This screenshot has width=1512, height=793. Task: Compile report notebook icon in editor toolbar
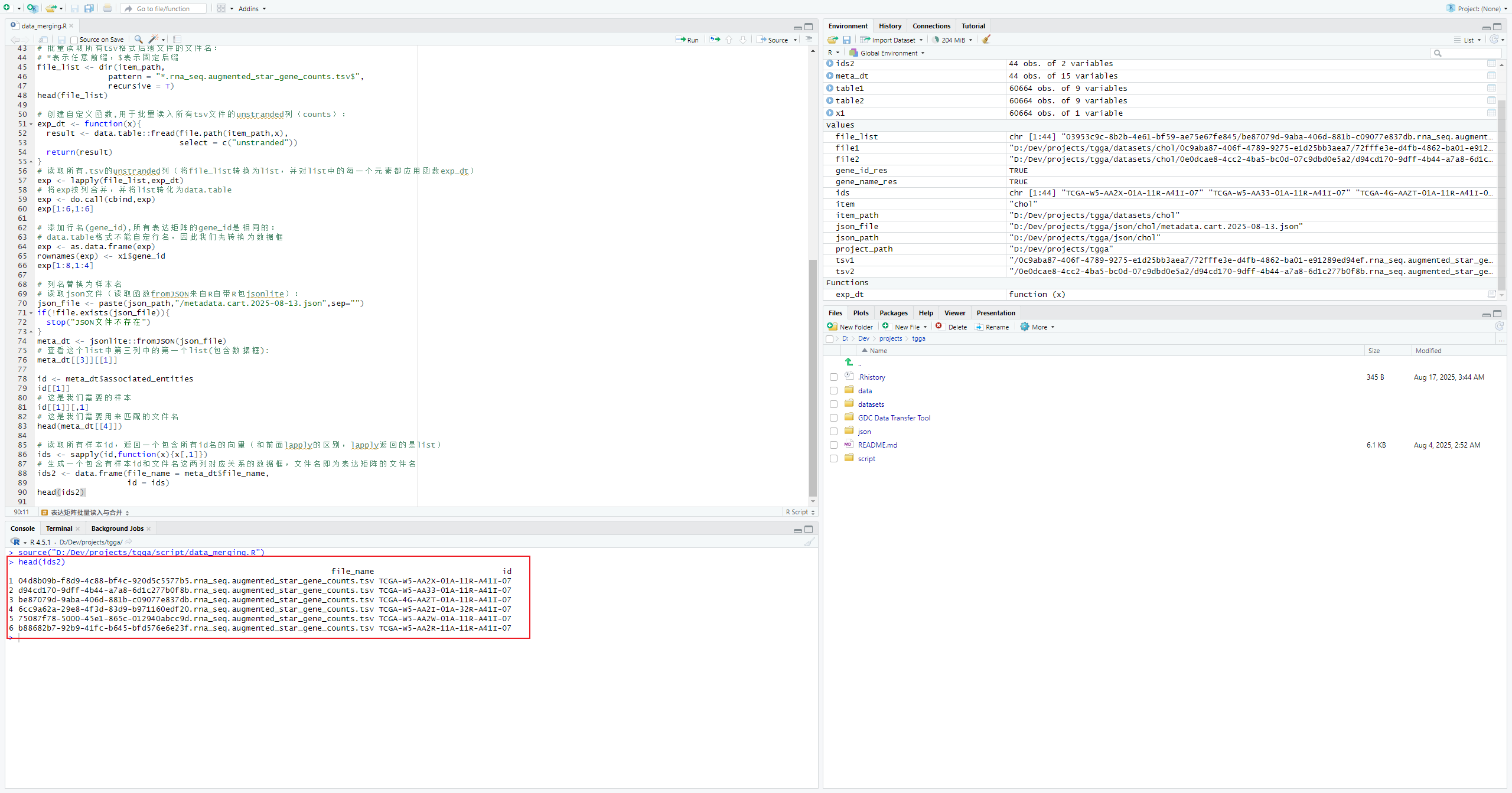point(177,40)
